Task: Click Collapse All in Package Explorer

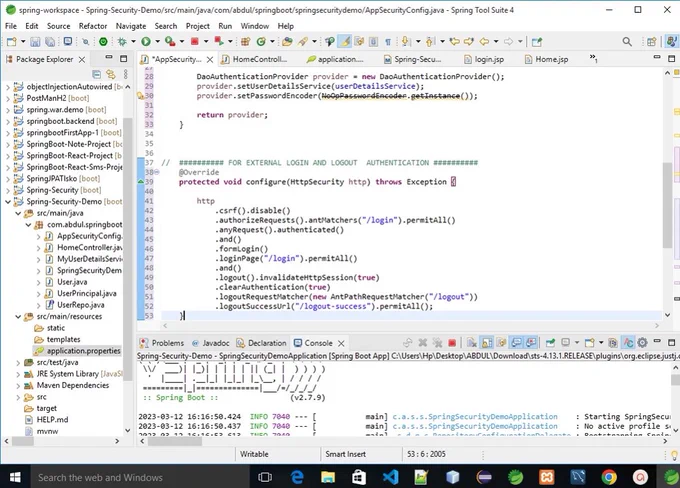Action: (97, 74)
